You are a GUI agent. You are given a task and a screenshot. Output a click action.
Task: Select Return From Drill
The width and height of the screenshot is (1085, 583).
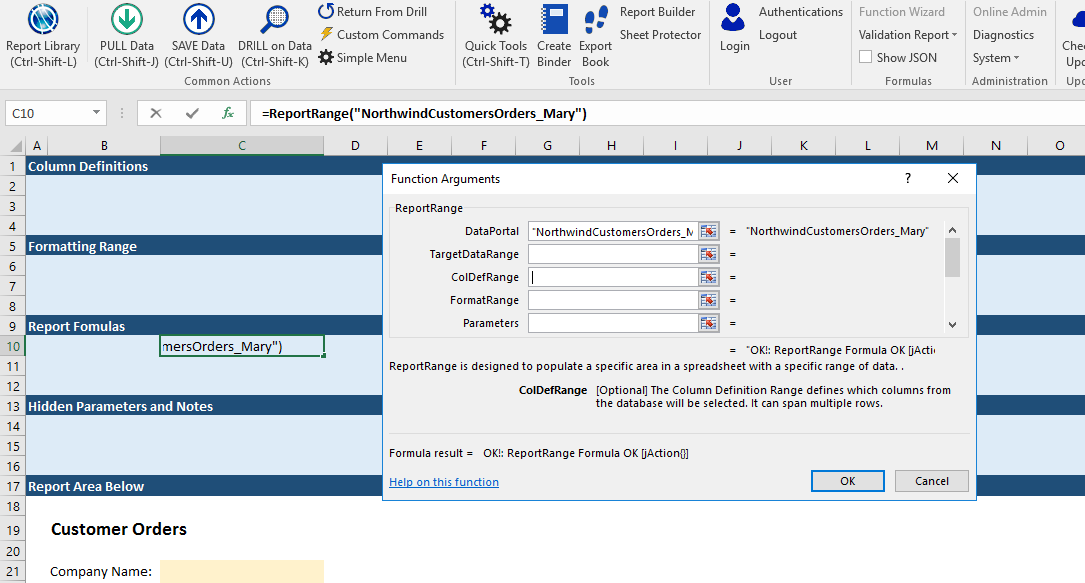(x=372, y=12)
